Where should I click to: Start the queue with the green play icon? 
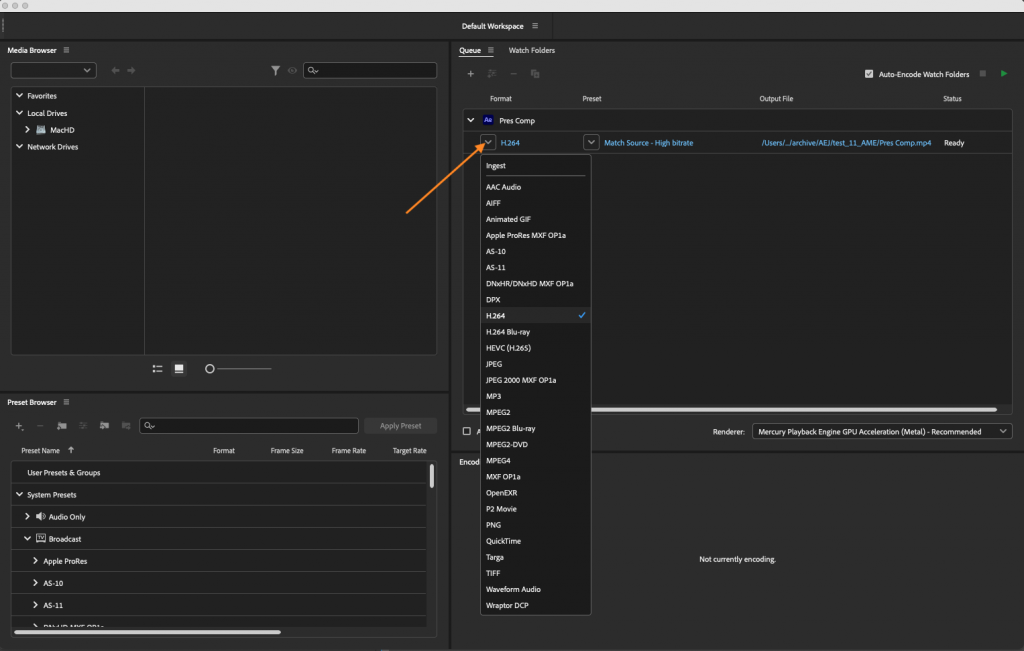(x=1004, y=73)
